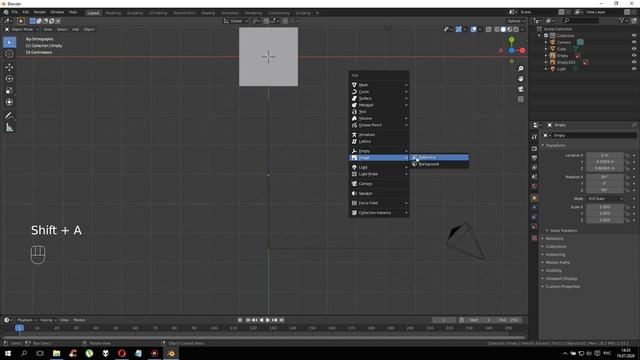The height and width of the screenshot is (360, 640).
Task: Expand the Cube item in the outliner
Action: [x=546, y=49]
